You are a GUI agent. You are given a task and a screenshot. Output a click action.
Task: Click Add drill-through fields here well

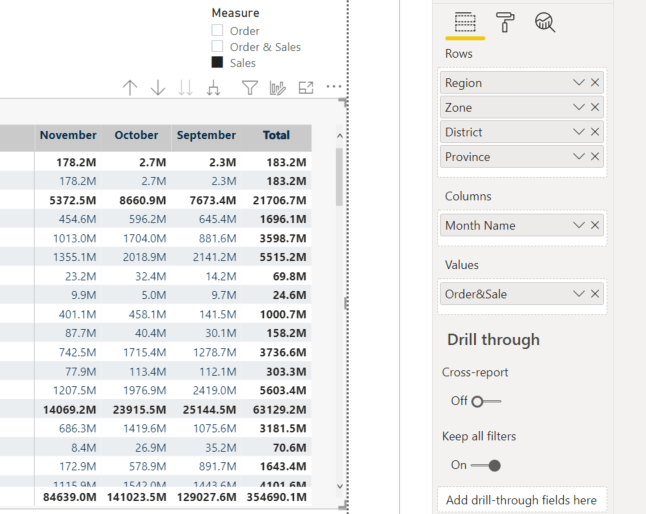(x=522, y=500)
